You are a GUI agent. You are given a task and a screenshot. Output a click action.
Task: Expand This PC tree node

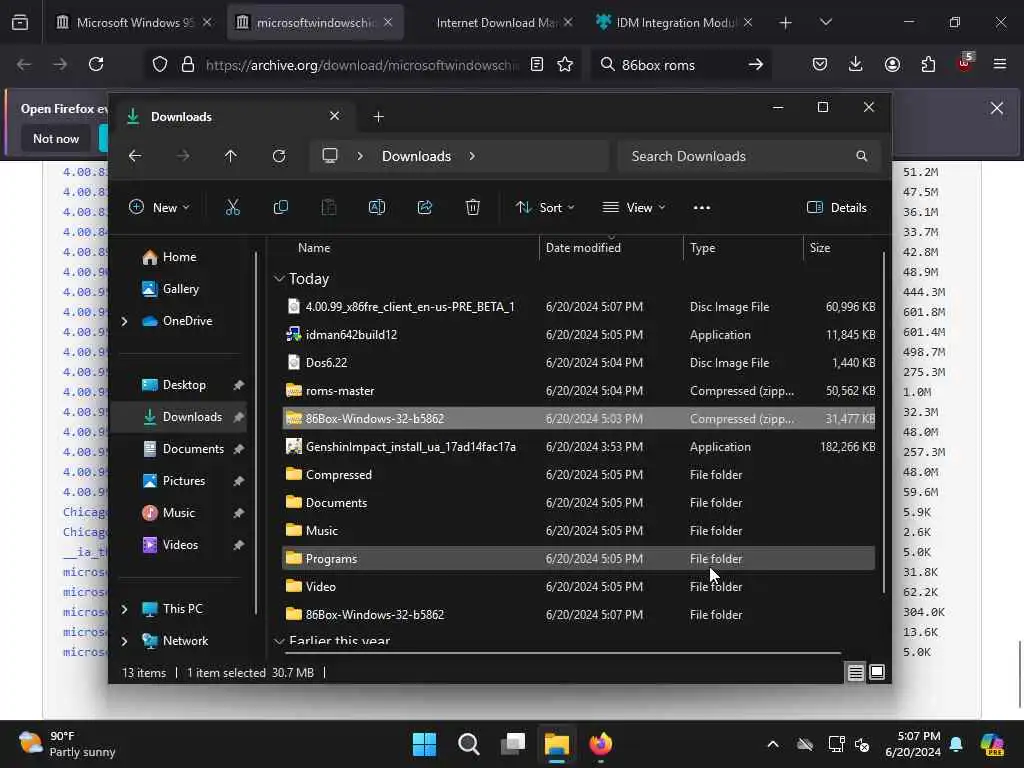(x=124, y=609)
